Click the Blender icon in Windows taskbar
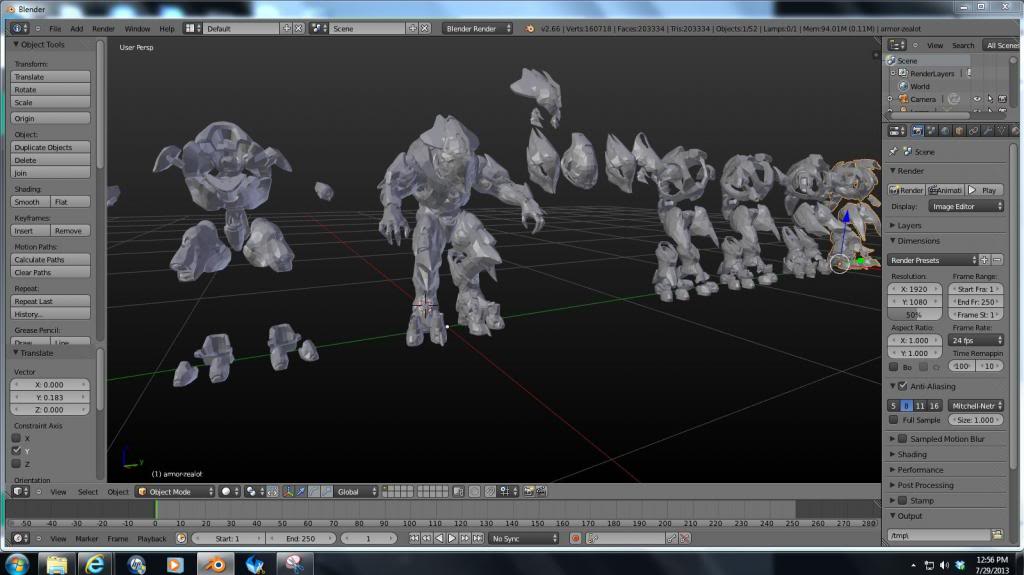Image resolution: width=1024 pixels, height=575 pixels. coord(215,564)
